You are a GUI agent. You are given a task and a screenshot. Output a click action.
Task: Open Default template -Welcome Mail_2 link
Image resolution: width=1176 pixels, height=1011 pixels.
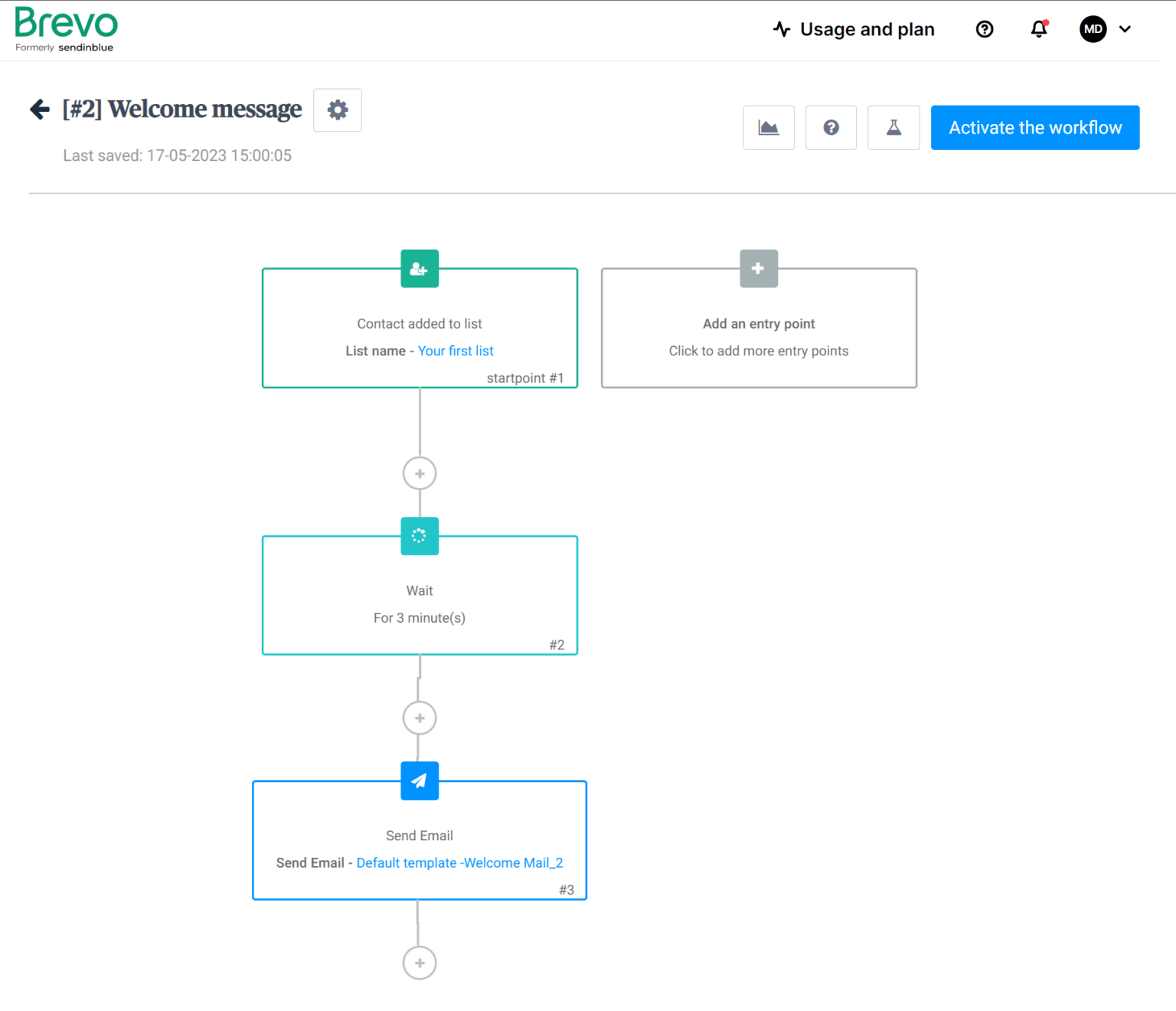[x=459, y=862]
